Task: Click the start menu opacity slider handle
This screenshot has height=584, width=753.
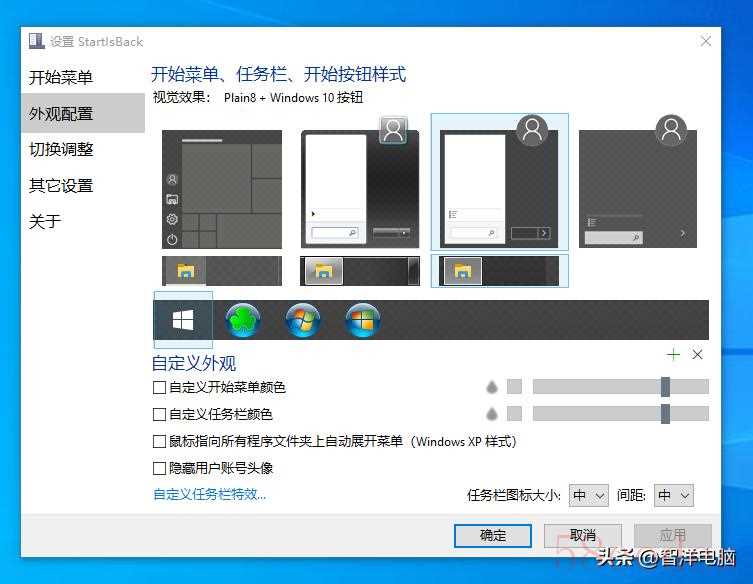Action: [x=665, y=387]
